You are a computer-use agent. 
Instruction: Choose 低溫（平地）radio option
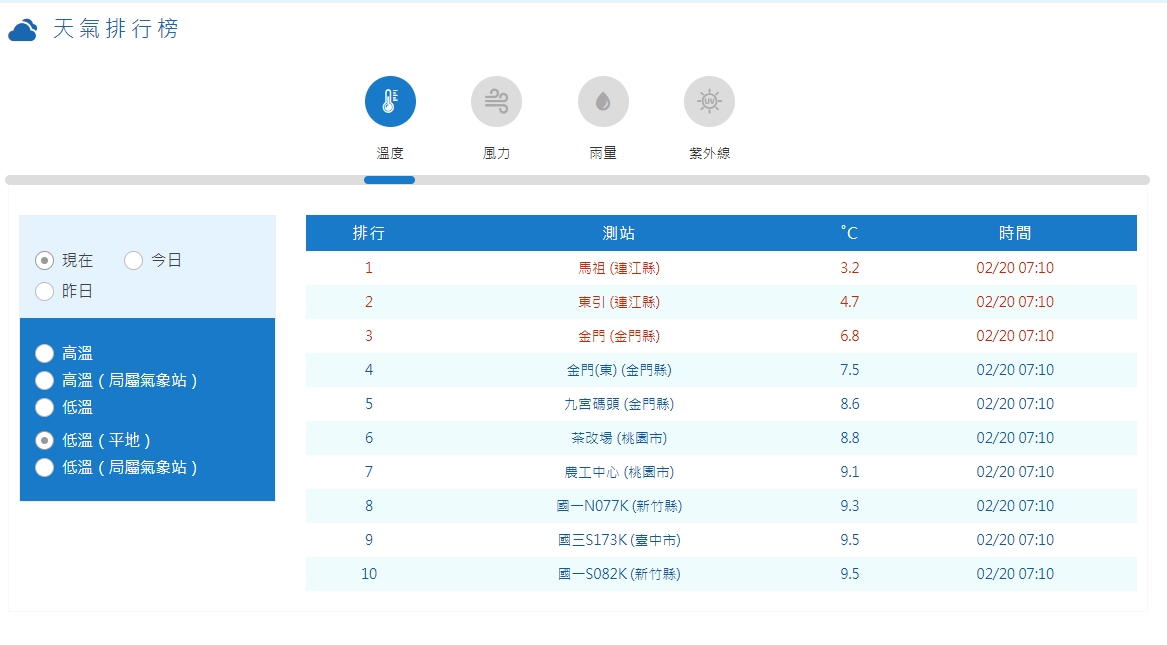[45, 440]
